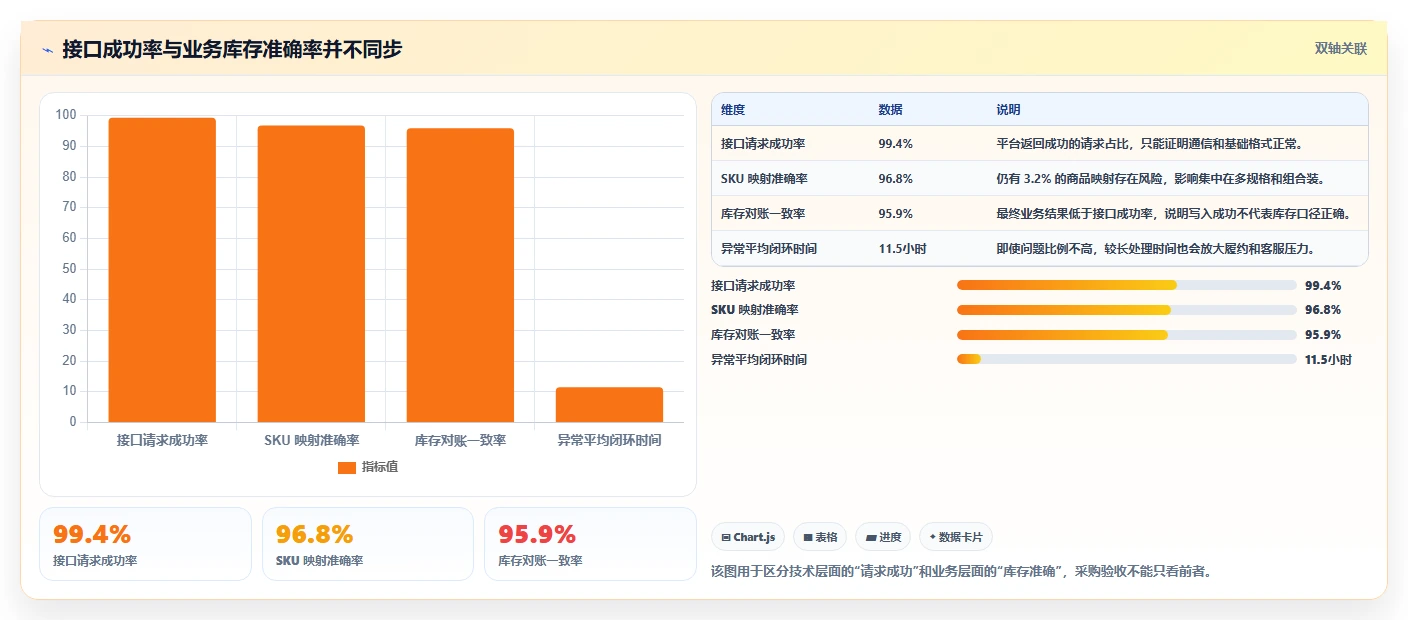1408x620 pixels.
Task: Select the 表格 chip
Action: pyautogui.click(x=820, y=537)
